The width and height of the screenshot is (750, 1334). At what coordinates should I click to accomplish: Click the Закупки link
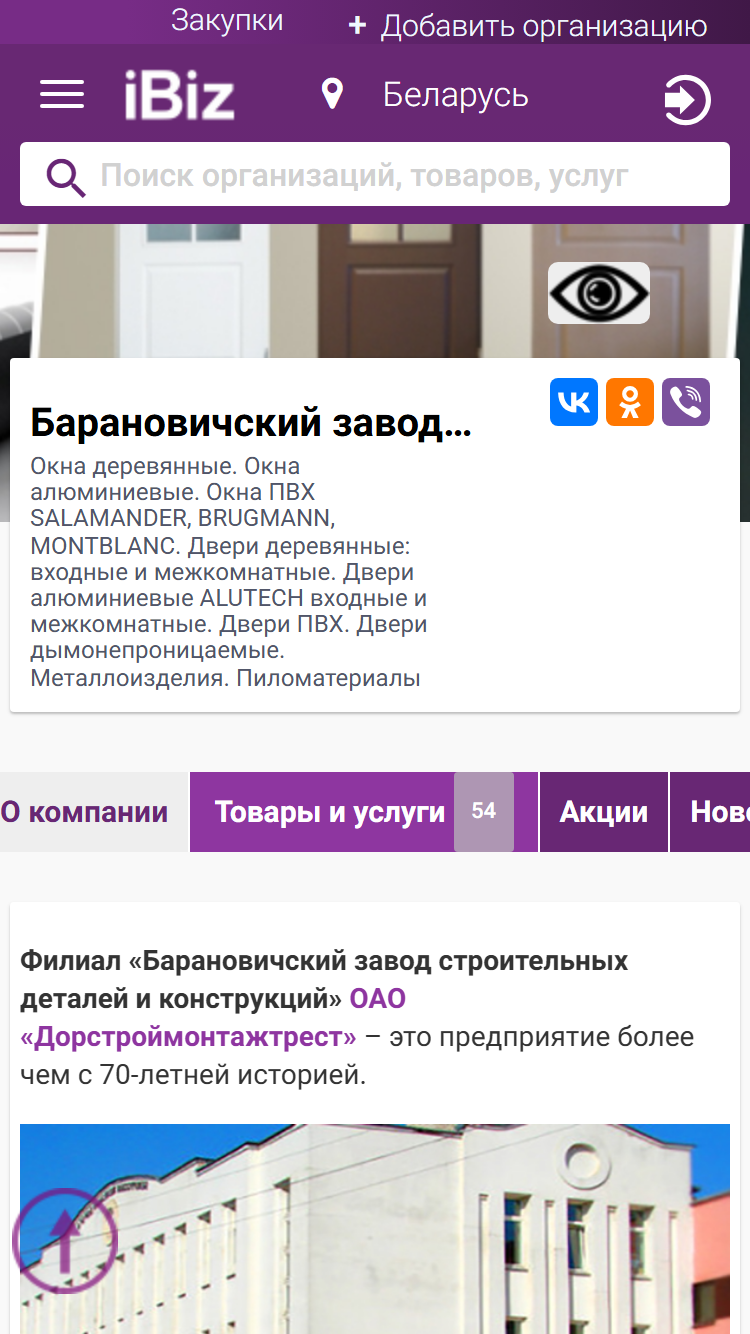pos(227,21)
